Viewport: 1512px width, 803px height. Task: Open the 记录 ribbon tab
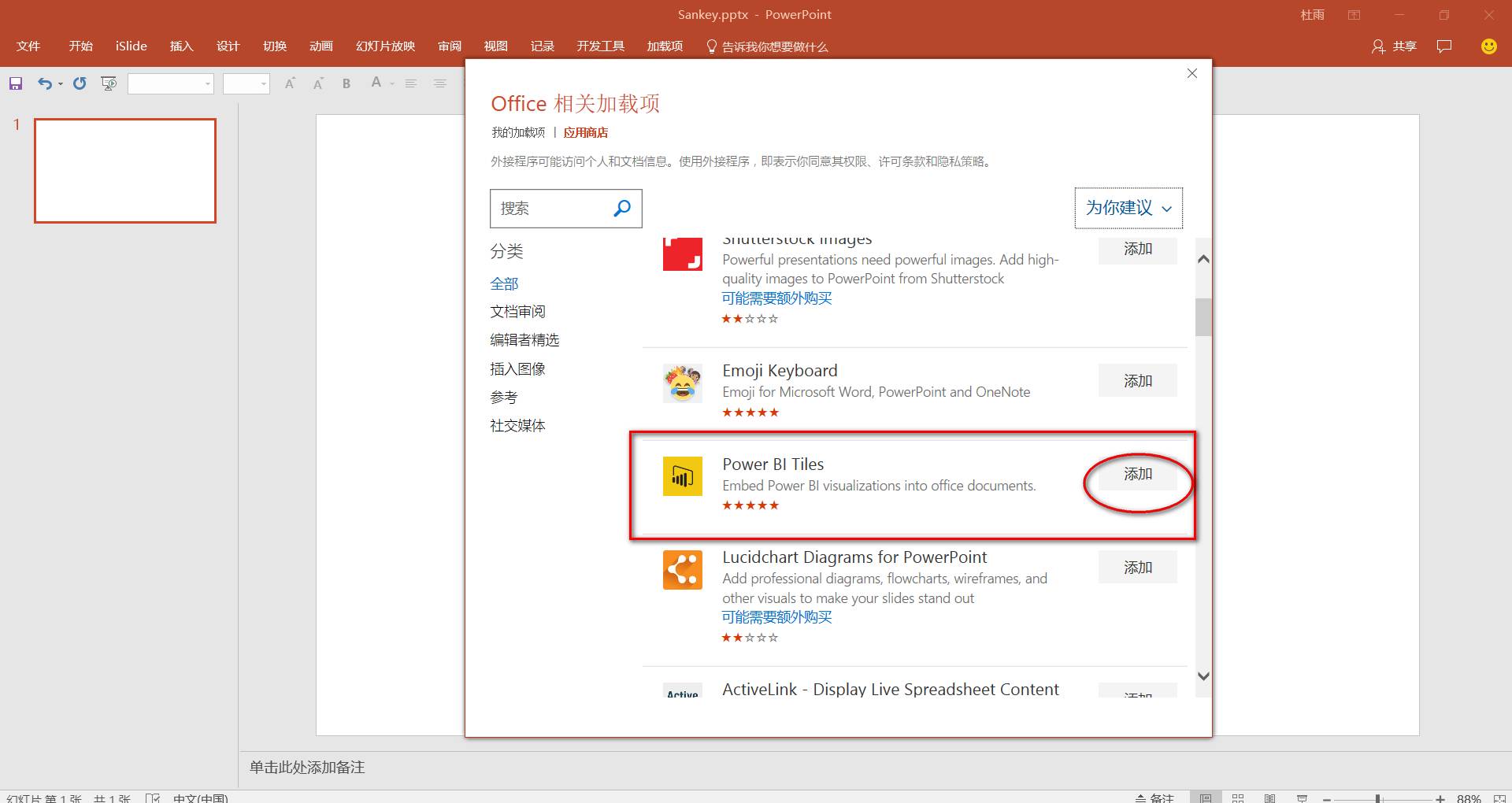(x=543, y=46)
